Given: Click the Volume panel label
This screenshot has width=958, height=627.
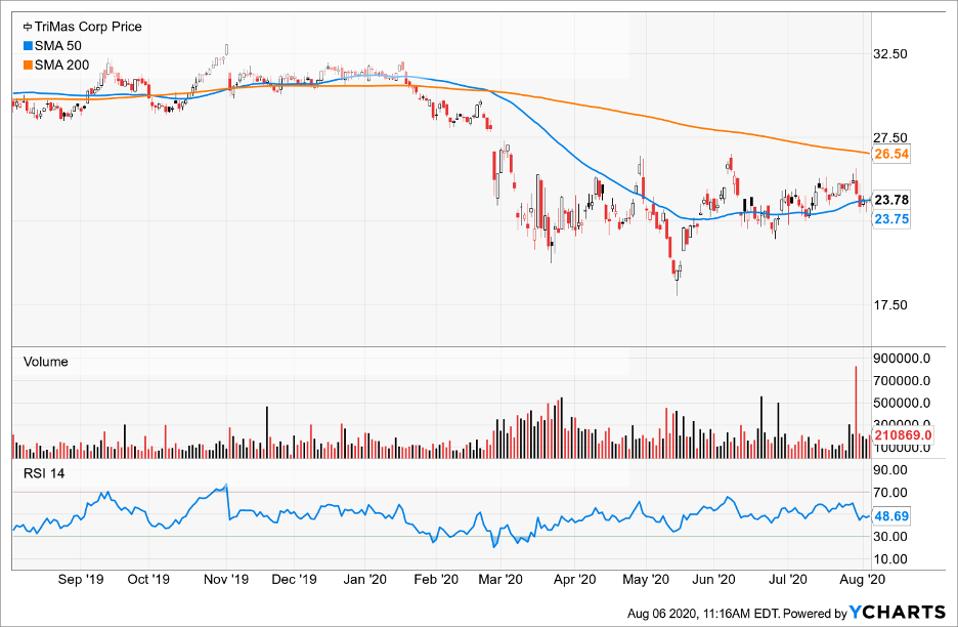Looking at the screenshot, I should pos(45,362).
